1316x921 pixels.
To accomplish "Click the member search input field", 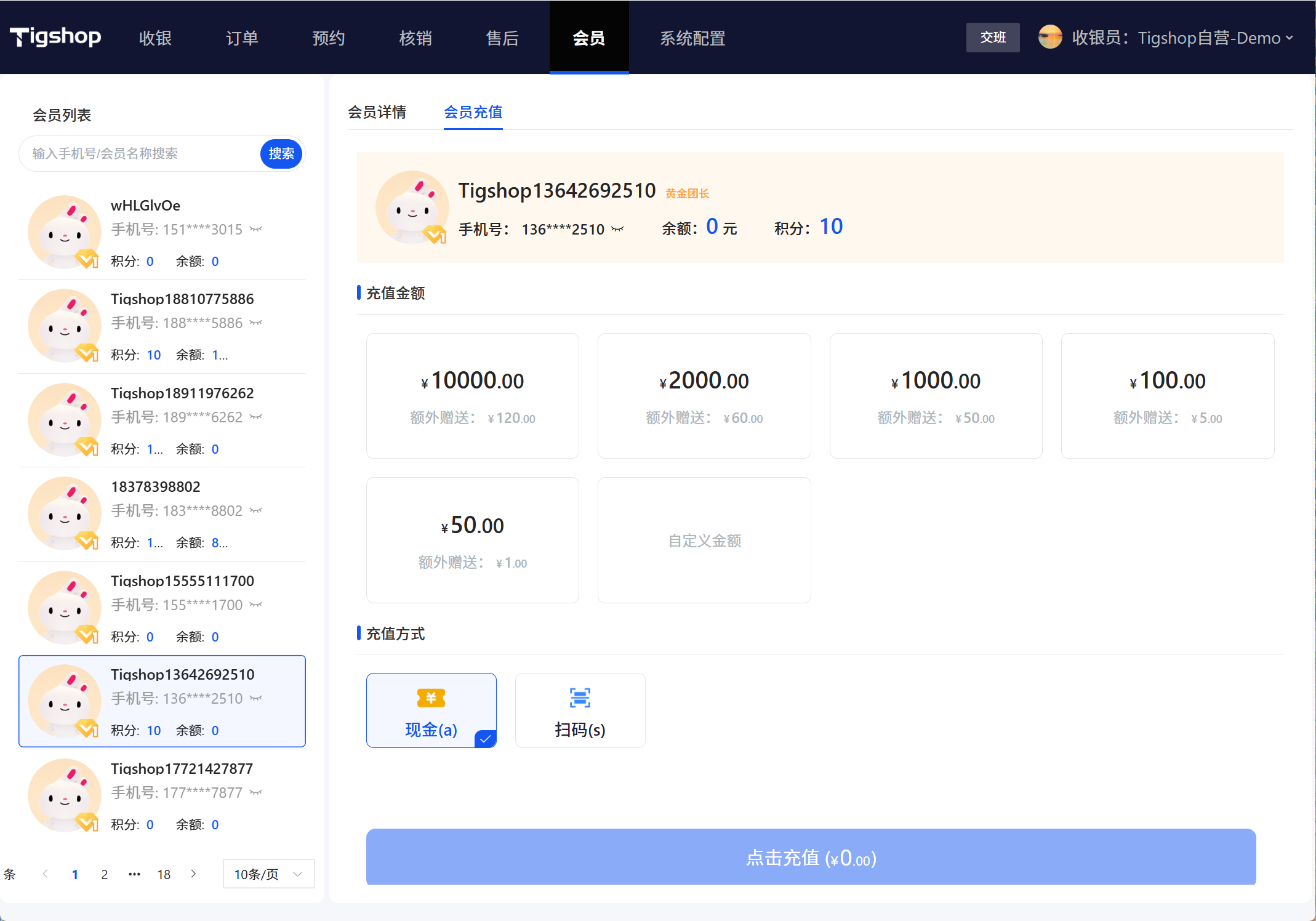I will click(x=142, y=153).
